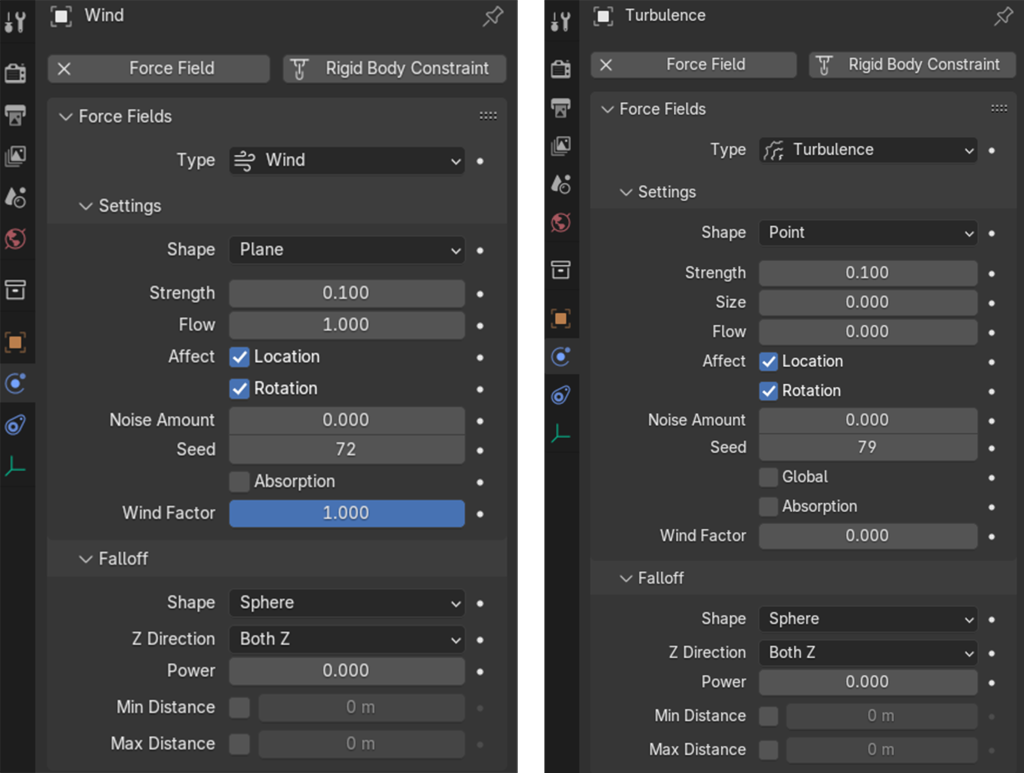Enable Absorption in the Wind settings
This screenshot has height=773, width=1024.
point(239,481)
